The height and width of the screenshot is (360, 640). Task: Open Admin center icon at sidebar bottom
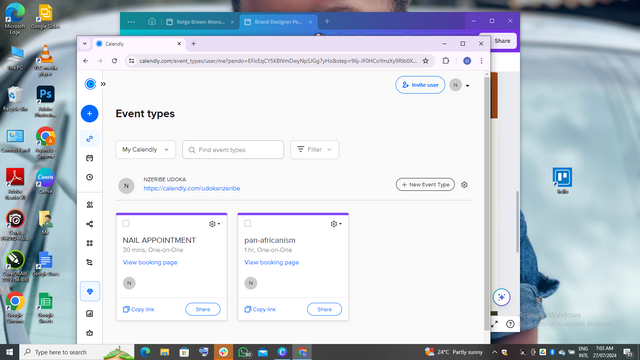90,333
